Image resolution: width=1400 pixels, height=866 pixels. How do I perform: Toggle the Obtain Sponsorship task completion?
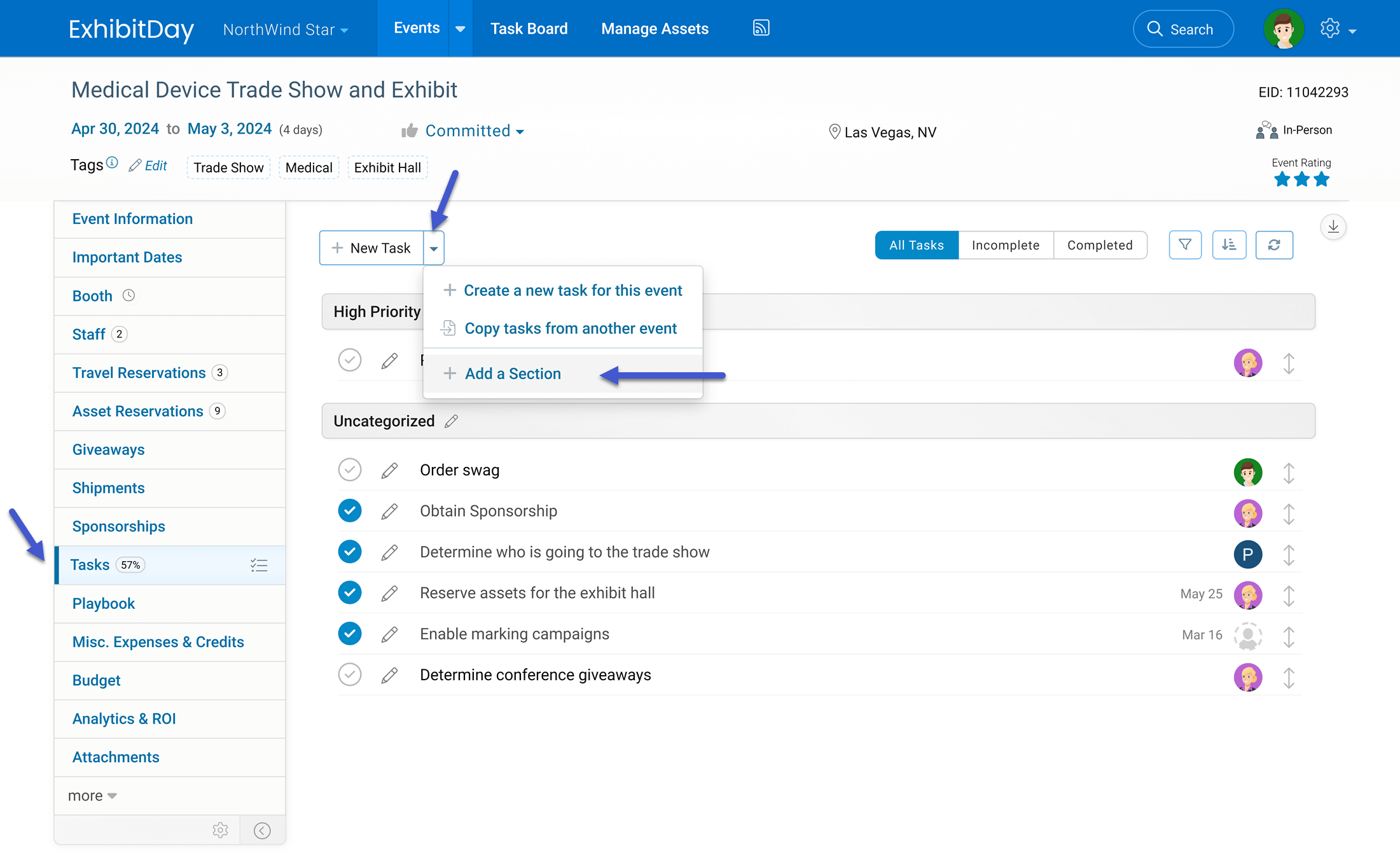tap(350, 510)
